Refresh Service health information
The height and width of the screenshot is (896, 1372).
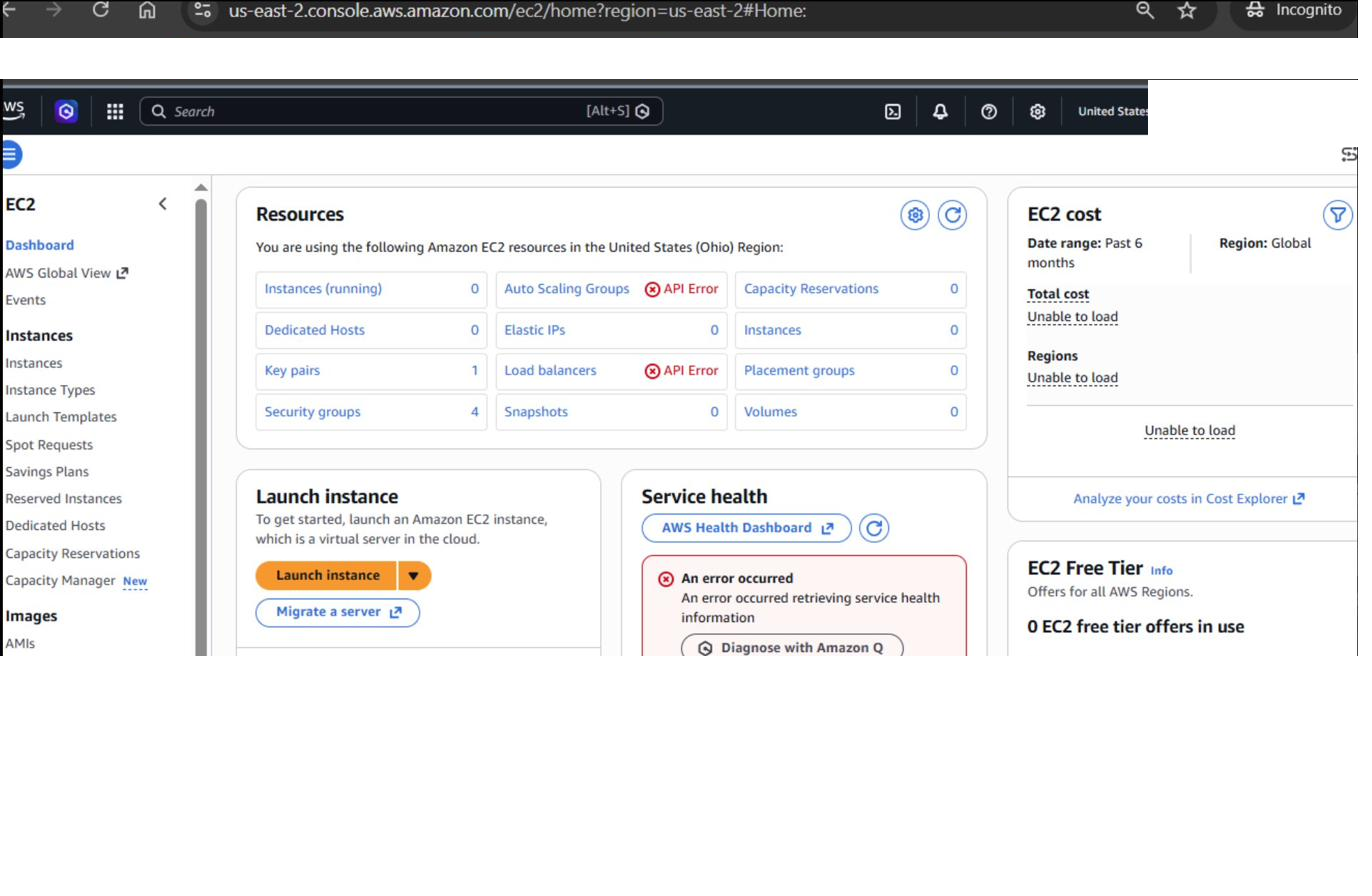click(x=874, y=528)
